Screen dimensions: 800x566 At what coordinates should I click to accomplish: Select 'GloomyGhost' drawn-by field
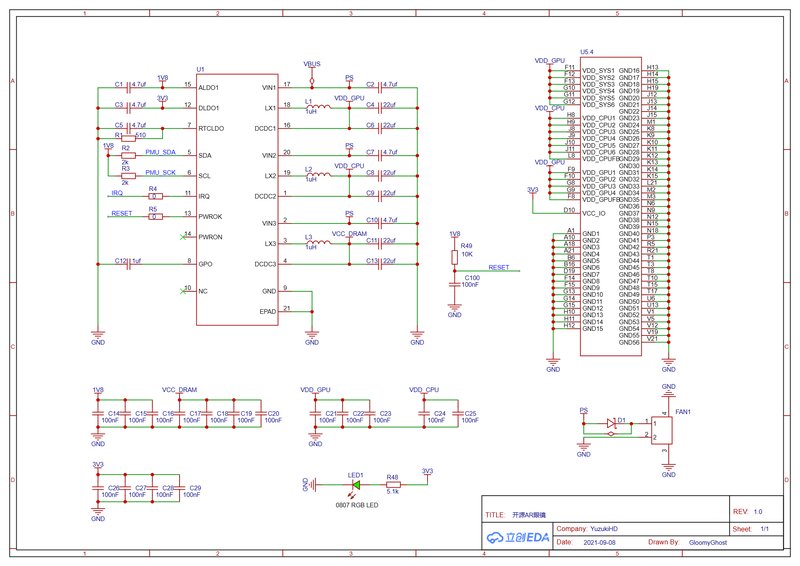coord(708,543)
